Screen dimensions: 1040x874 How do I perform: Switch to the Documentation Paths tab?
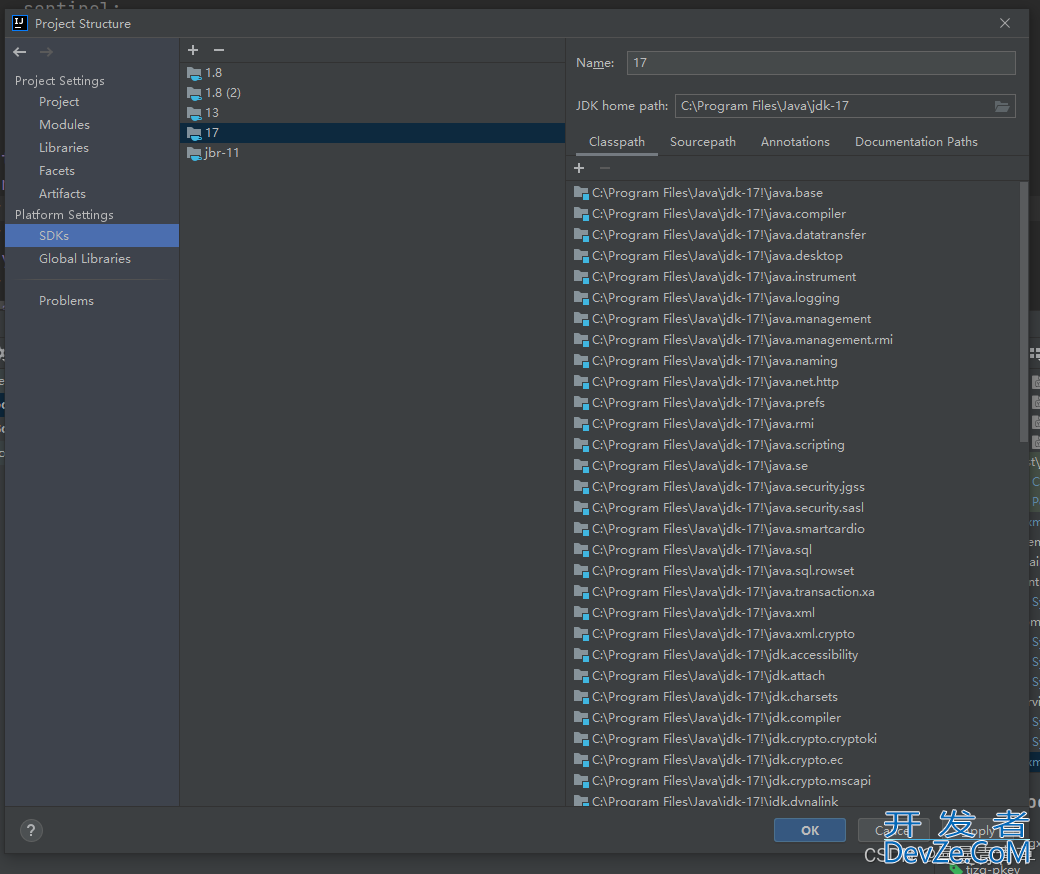[916, 142]
